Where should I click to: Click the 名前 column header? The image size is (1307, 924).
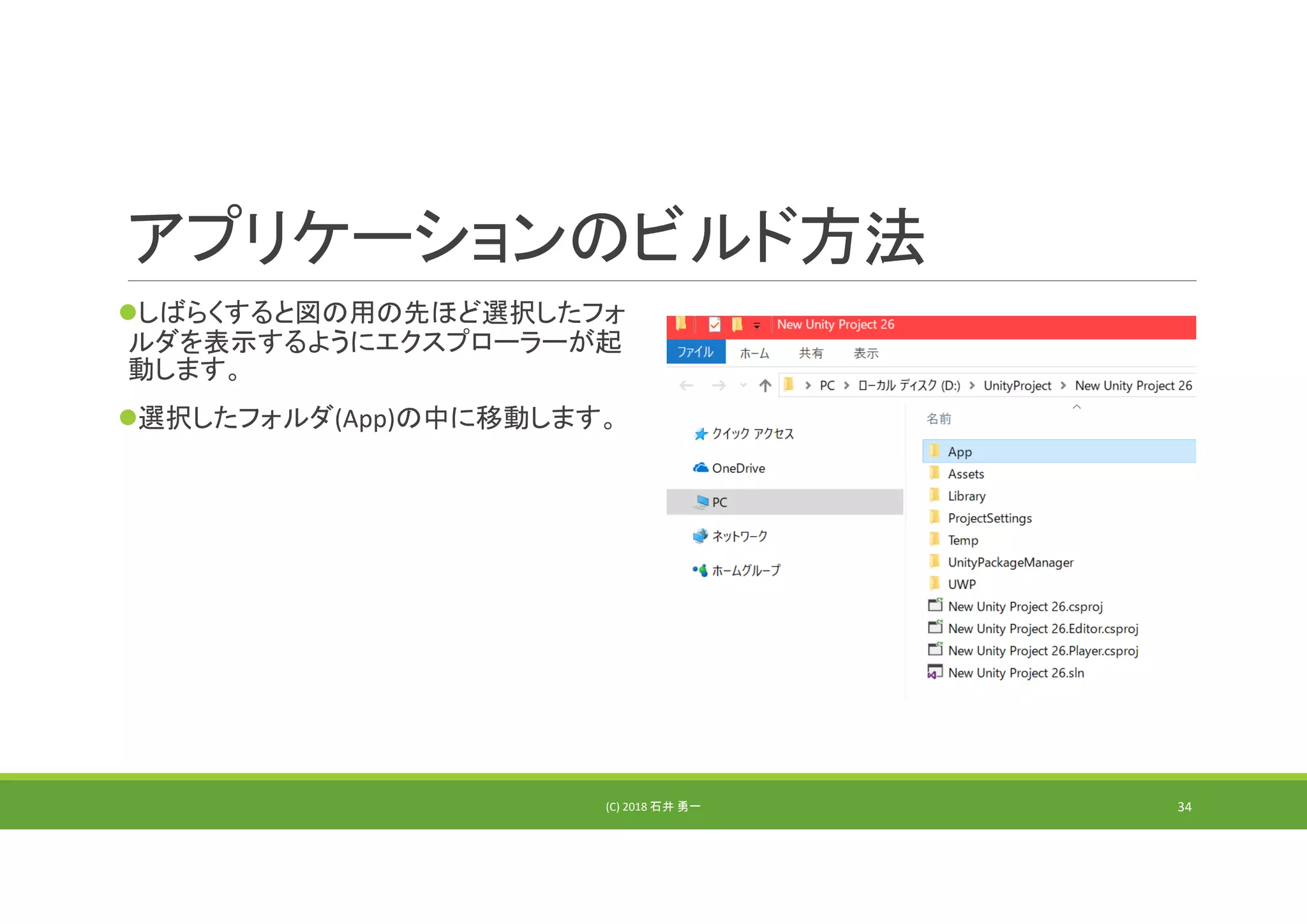[x=939, y=419]
